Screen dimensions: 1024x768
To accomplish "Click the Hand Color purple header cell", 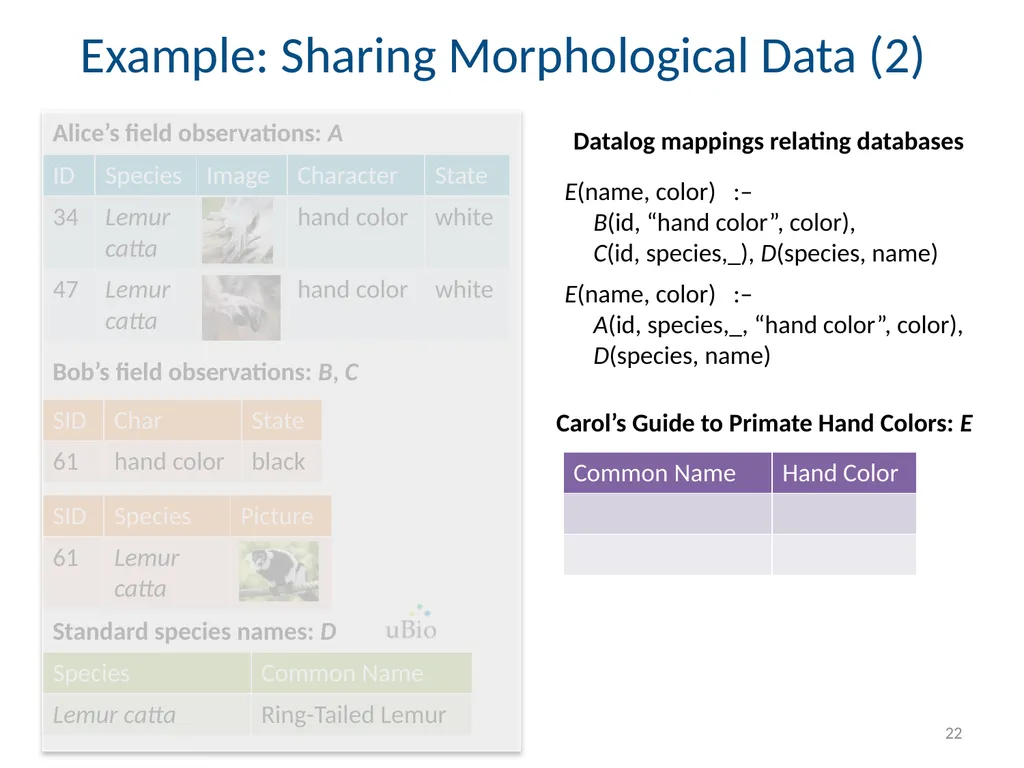I will (844, 473).
